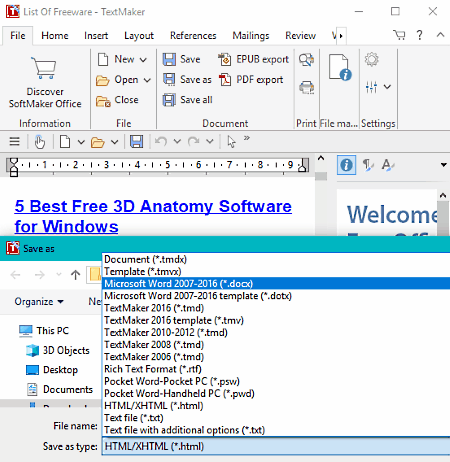450x462 pixels.
Task: Switch to the Layout ribbon tab
Action: 139,36
